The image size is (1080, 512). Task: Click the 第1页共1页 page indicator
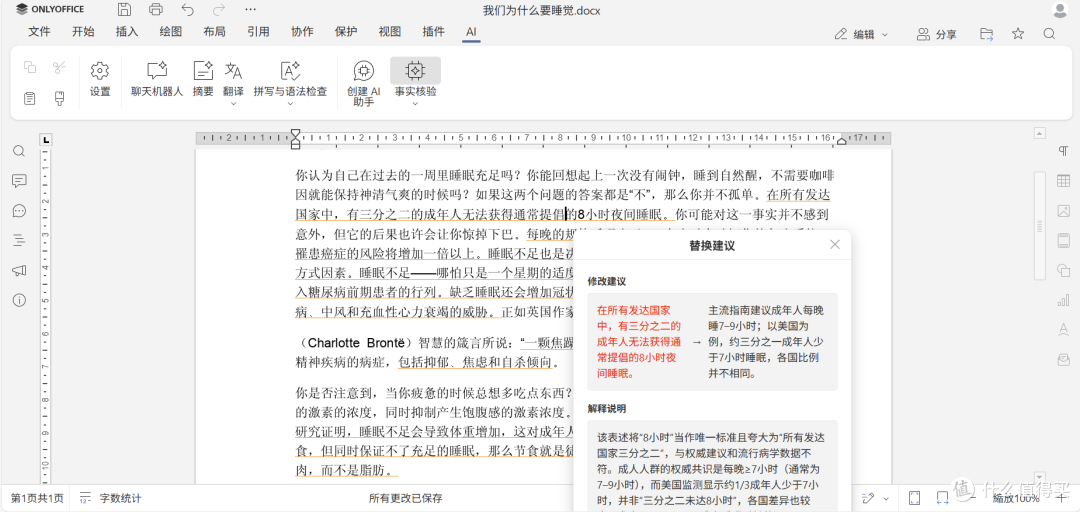click(x=37, y=498)
